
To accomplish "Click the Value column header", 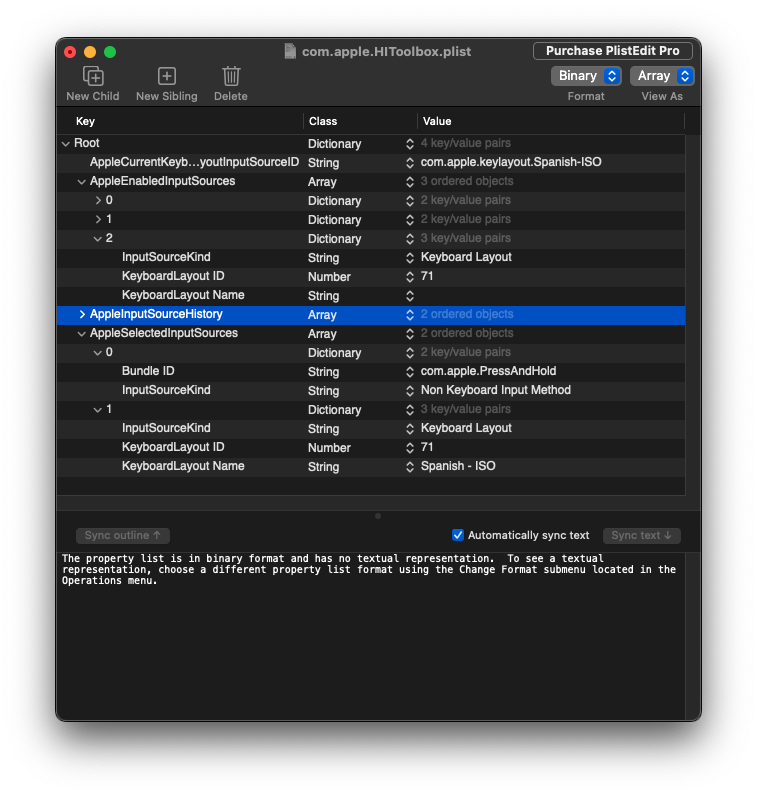I will 437,121.
